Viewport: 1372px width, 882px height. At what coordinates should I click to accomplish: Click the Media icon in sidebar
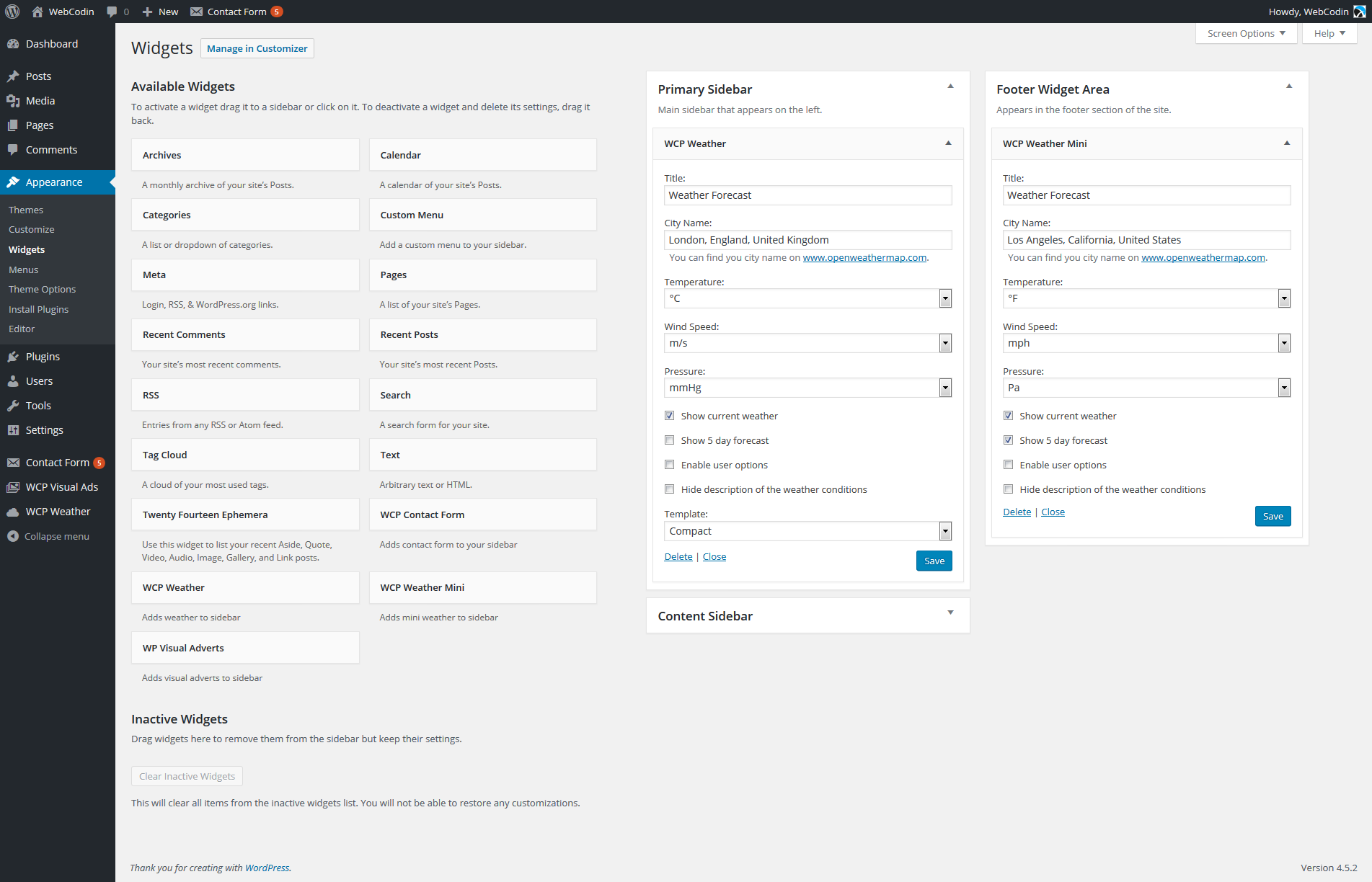[13, 101]
